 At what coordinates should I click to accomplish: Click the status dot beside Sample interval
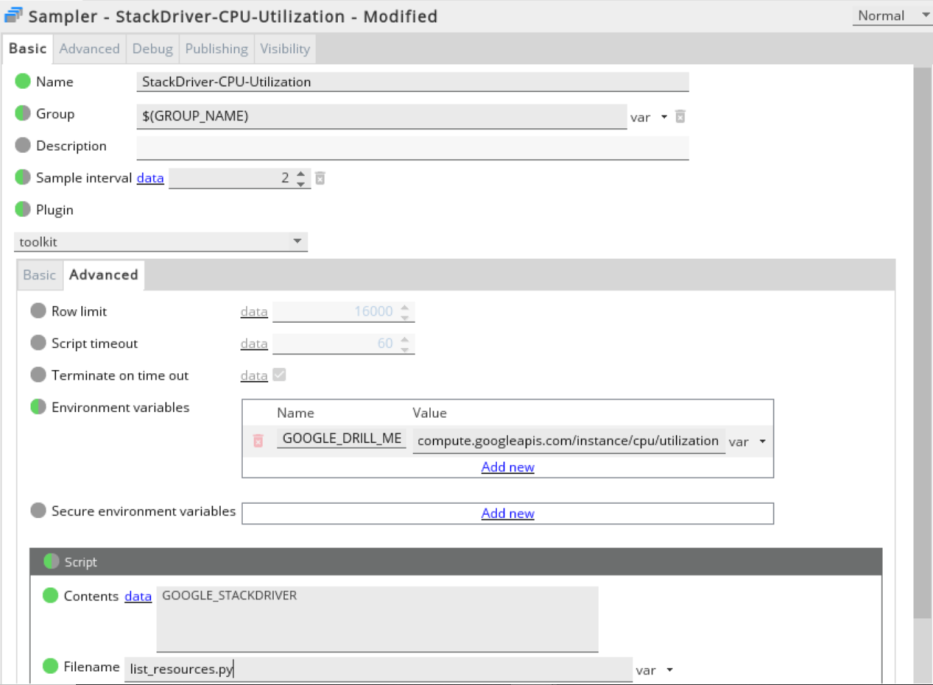click(x=23, y=177)
